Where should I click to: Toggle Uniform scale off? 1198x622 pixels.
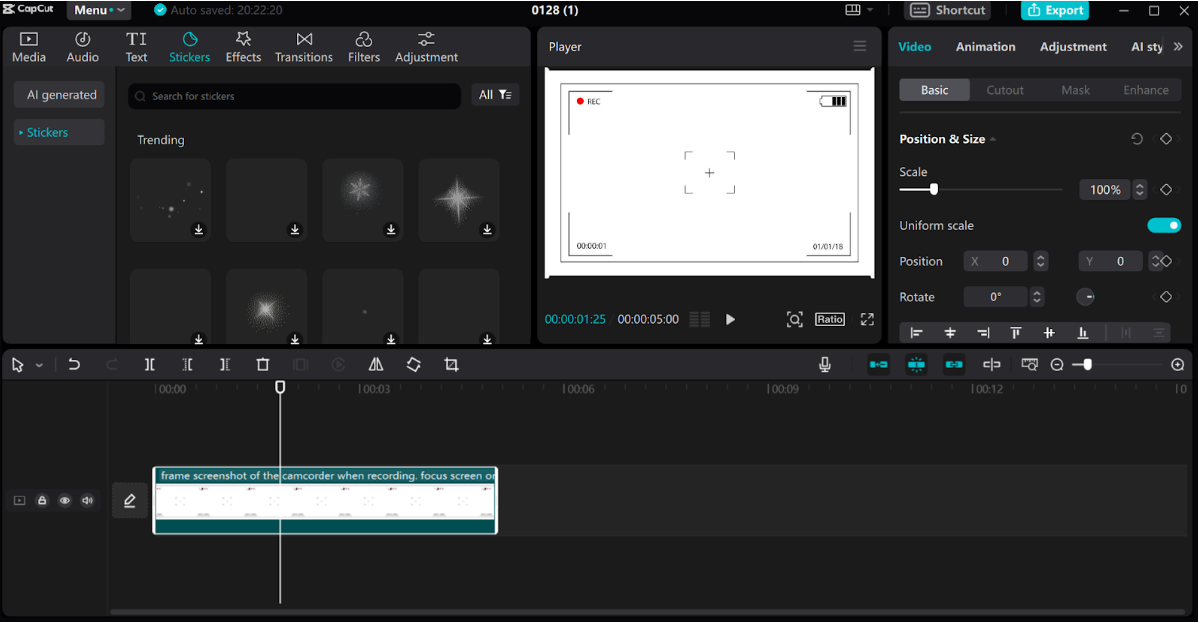click(x=1164, y=225)
